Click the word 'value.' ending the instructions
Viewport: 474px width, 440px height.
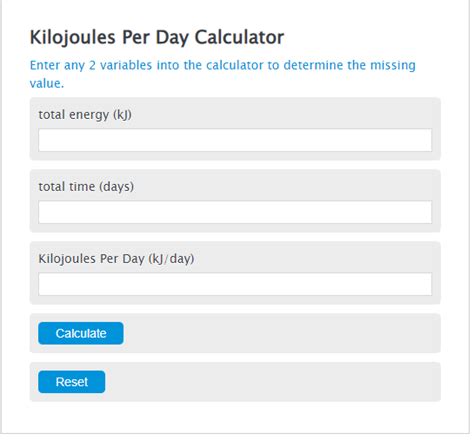coord(47,83)
